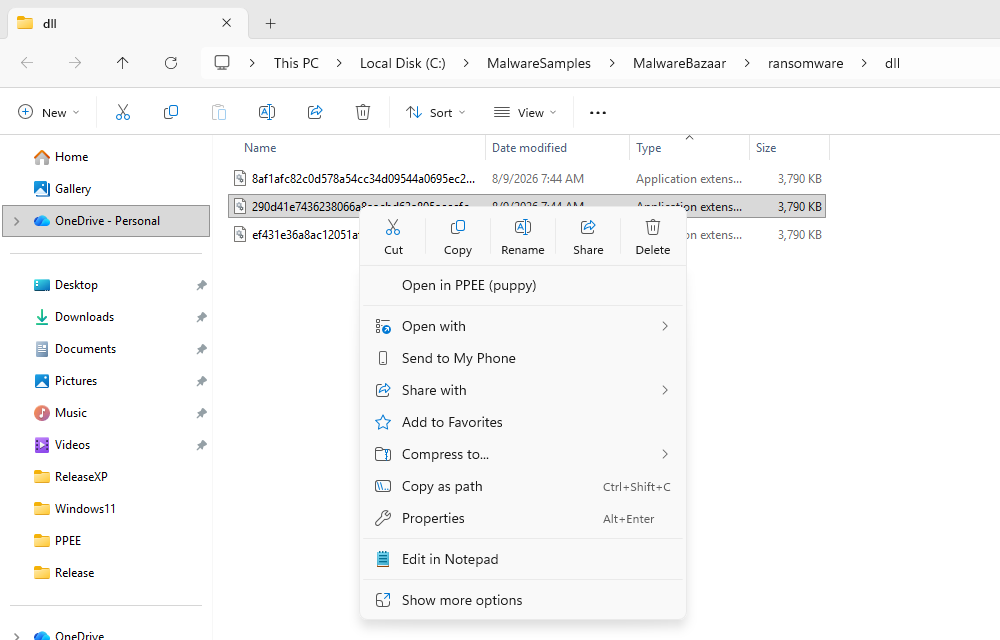The image size is (1000, 640).
Task: Open the See more ellipsis menu
Action: 598,113
